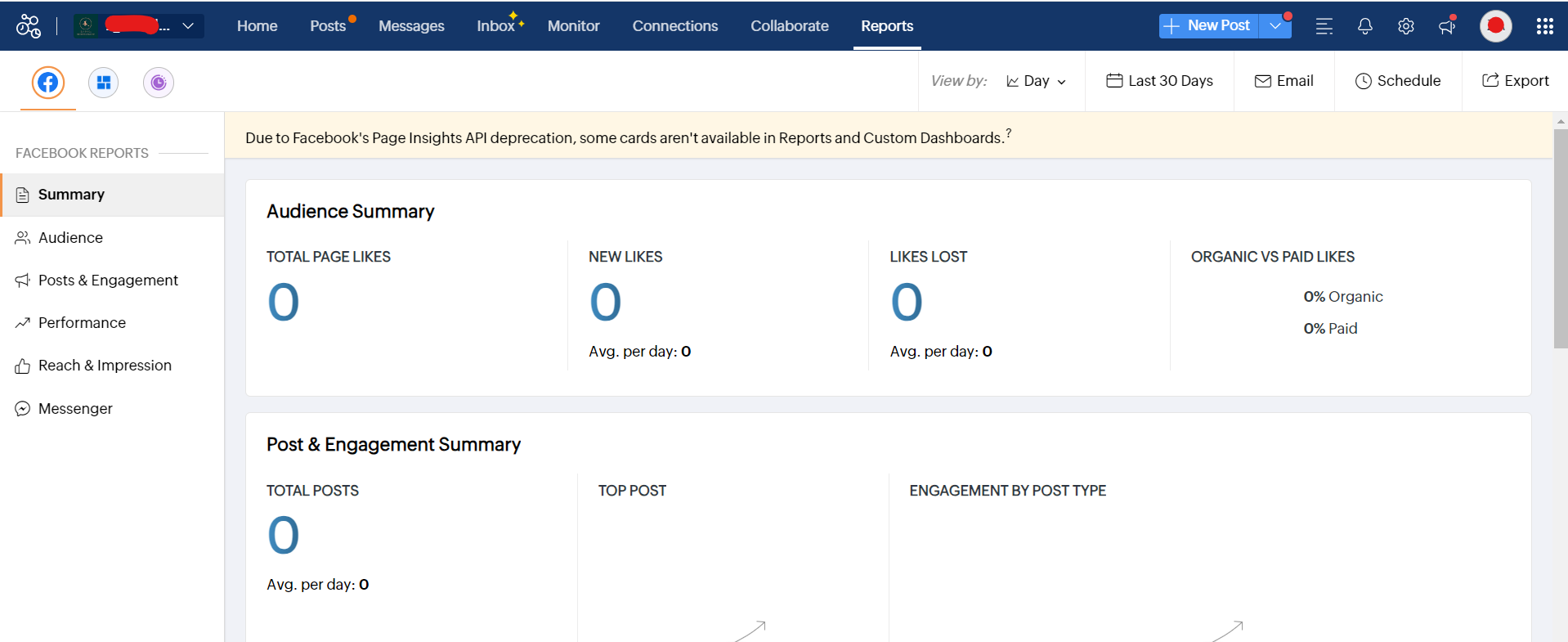Open the Last 30 Days date picker
This screenshot has width=1568, height=642.
1159,81
